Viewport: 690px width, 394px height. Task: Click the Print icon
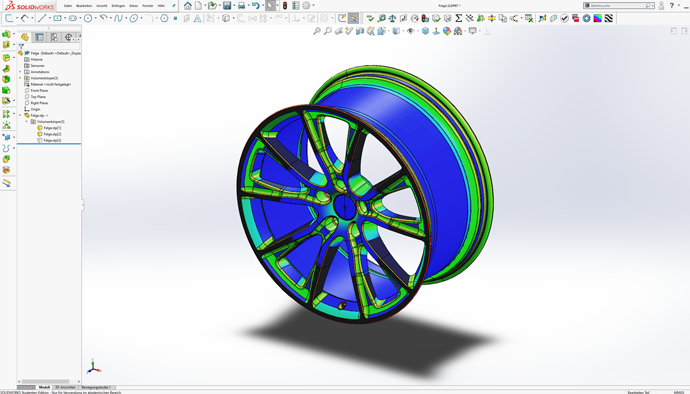point(242,6)
